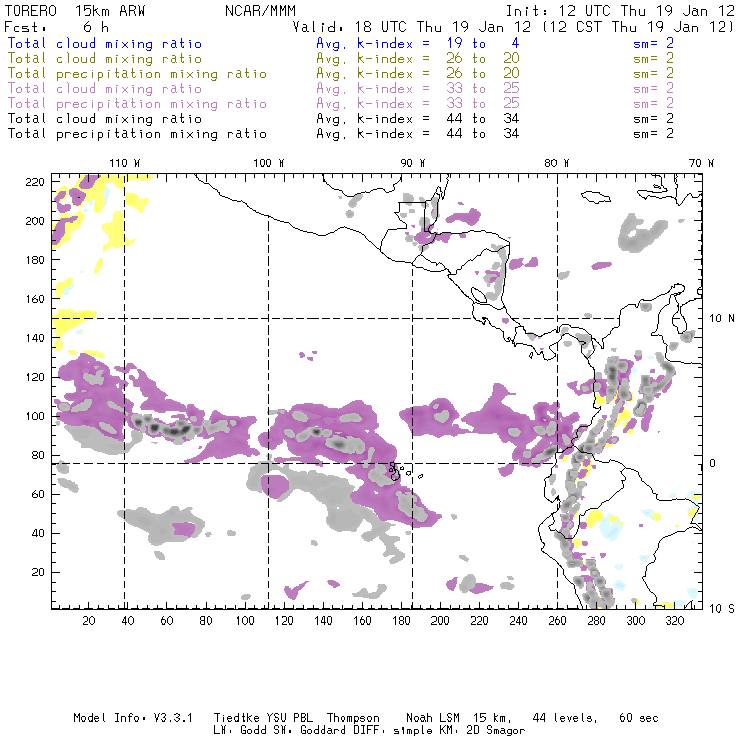Click the olive "Total cloud mixing ratio" legend label
Viewport: 740px width, 740px height.
tap(104, 59)
